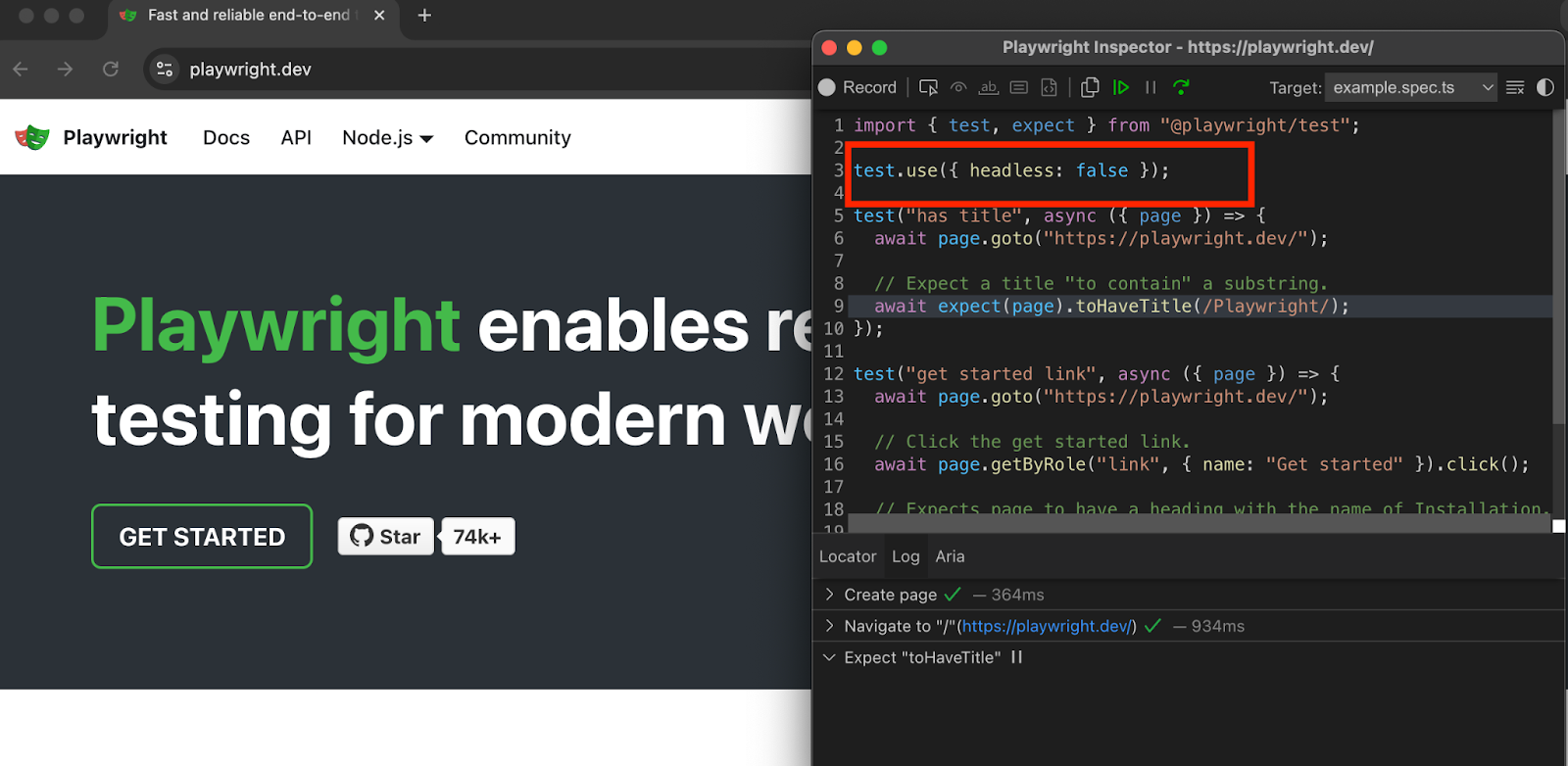Screen dimensions: 1568x766
Task: Start recording with the Record button
Action: [x=857, y=87]
